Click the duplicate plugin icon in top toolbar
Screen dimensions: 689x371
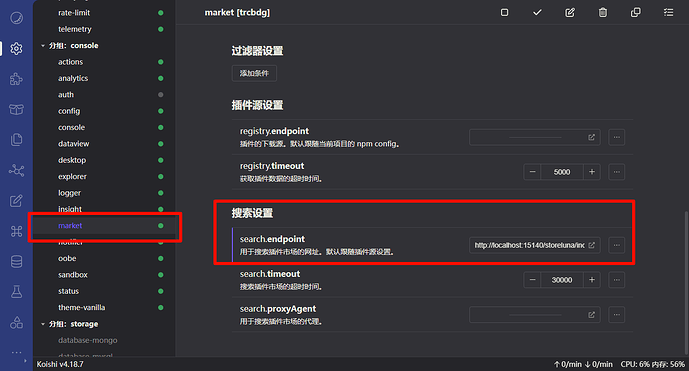point(635,12)
